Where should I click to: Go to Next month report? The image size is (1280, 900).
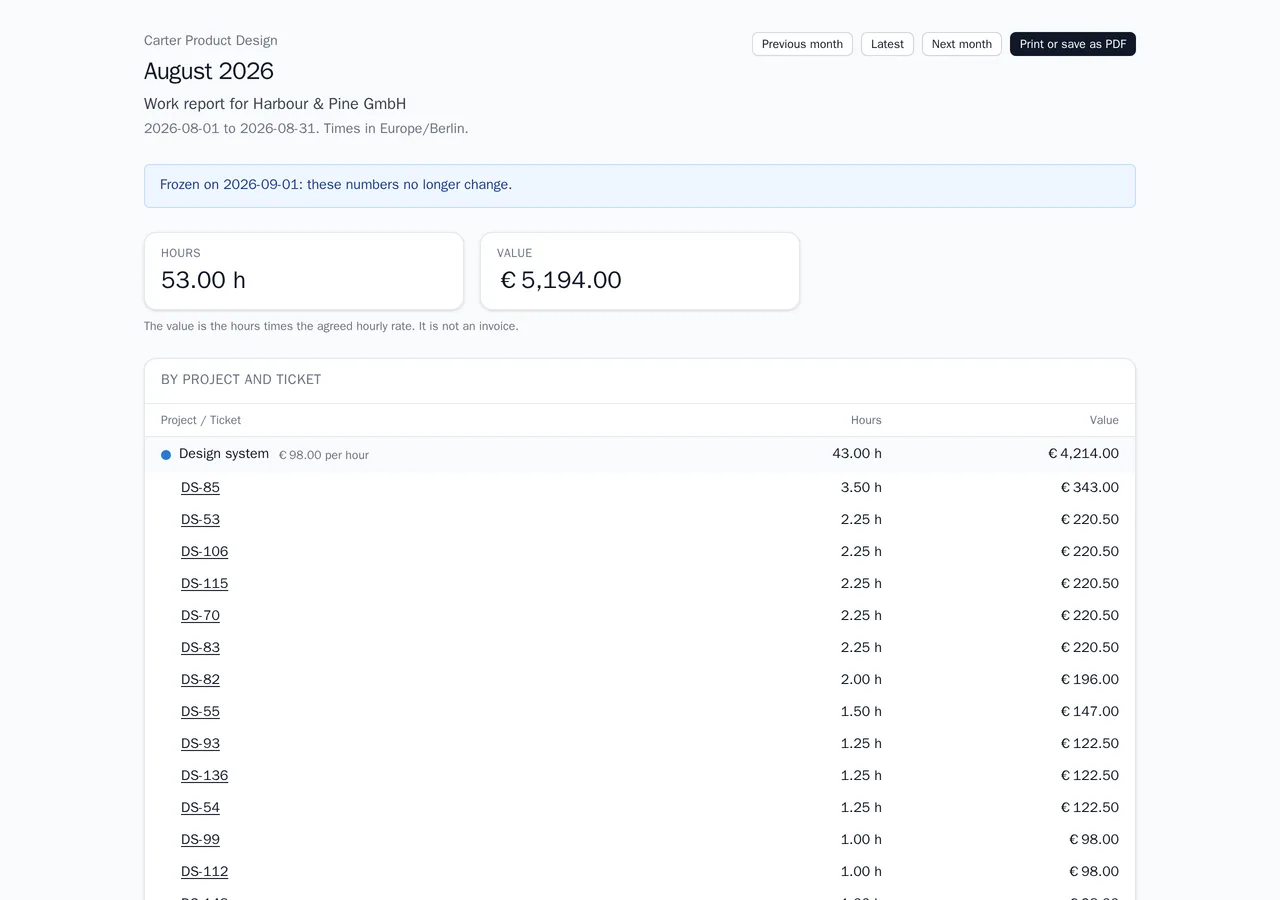click(x=961, y=44)
